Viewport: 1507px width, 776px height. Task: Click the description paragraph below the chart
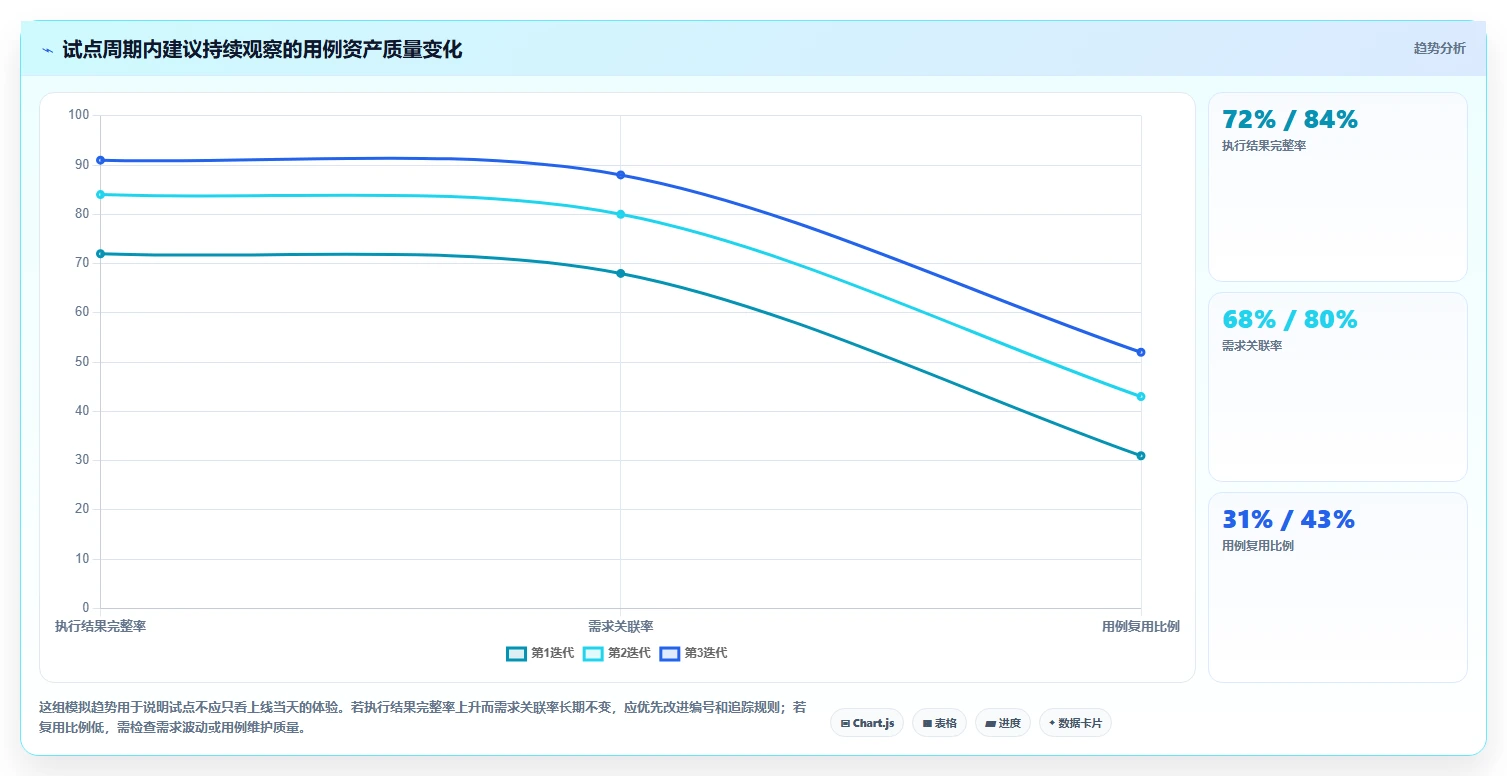click(422, 717)
